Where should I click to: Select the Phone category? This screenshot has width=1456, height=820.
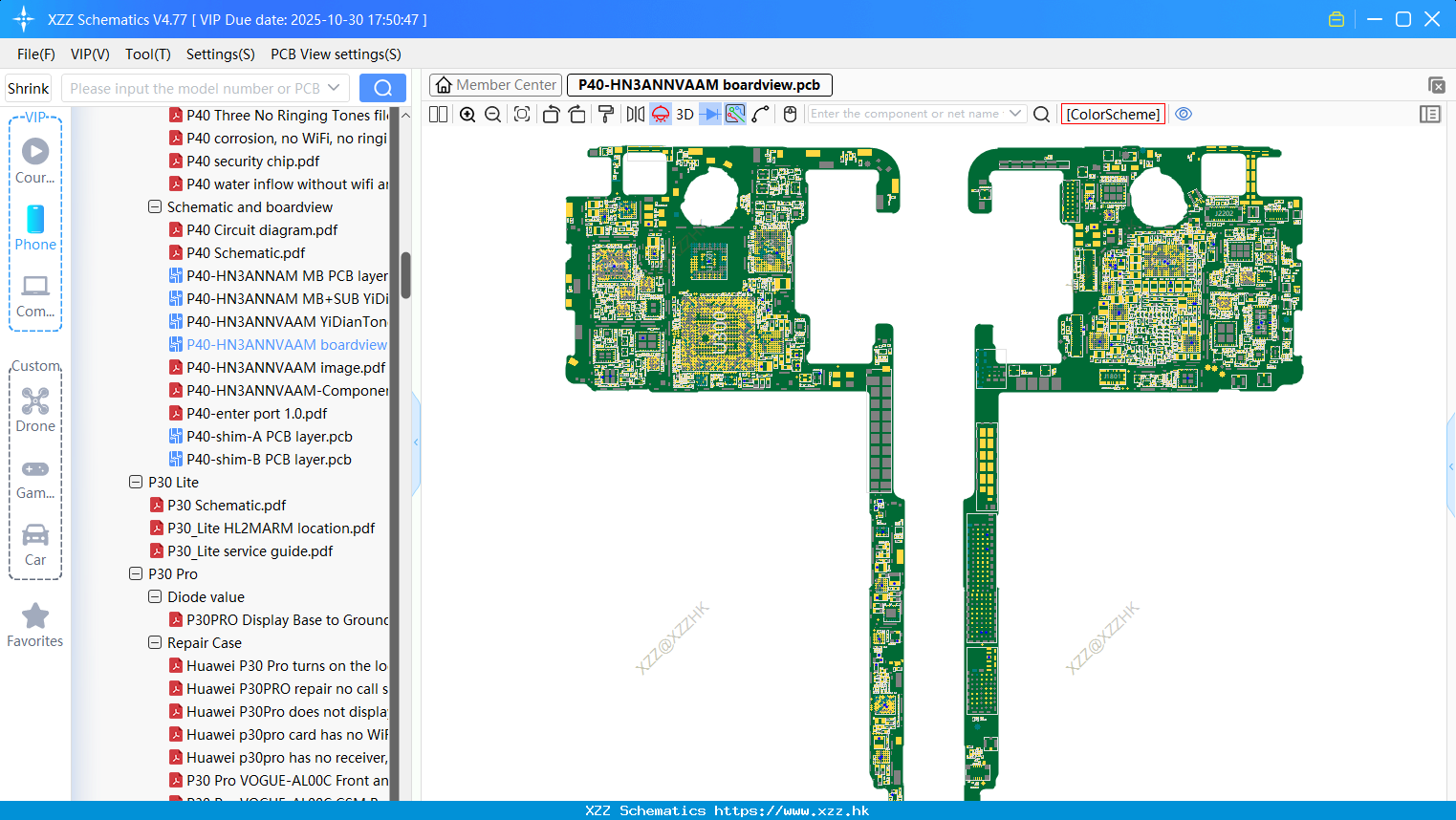pos(35,227)
